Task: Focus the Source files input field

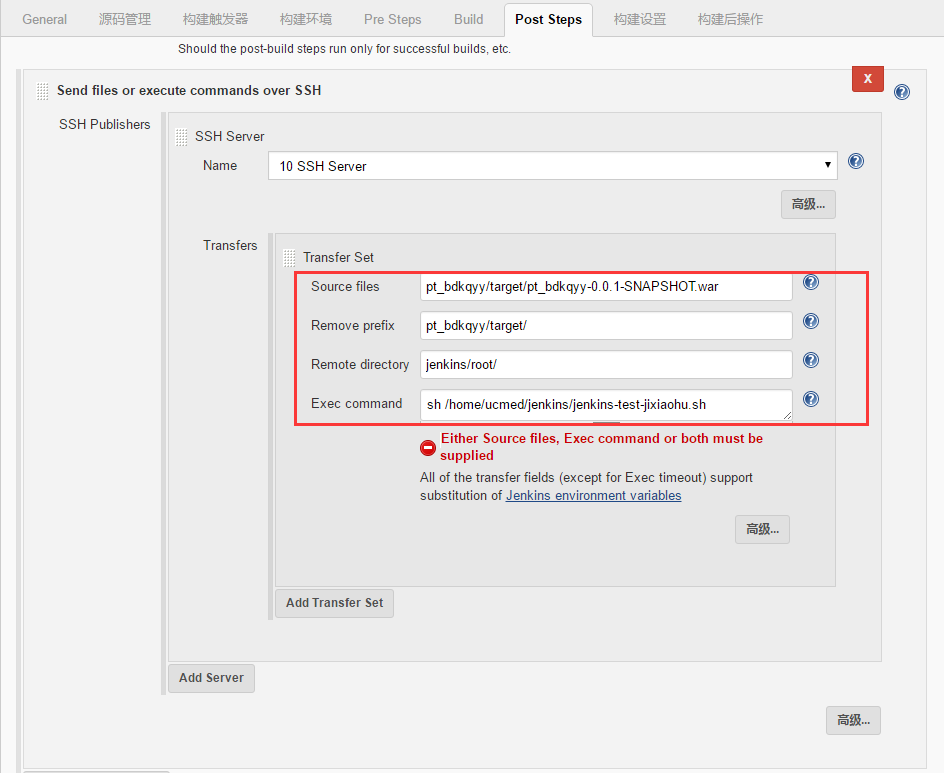Action: (x=606, y=287)
